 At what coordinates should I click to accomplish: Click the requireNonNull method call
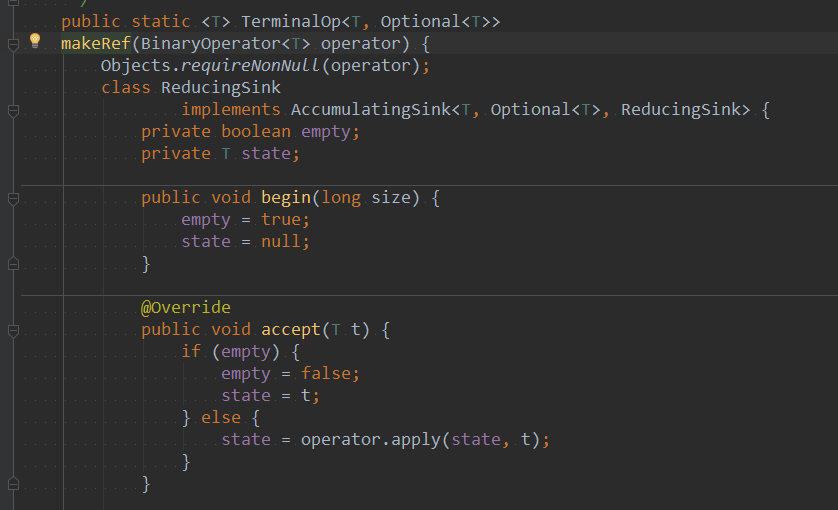[250, 65]
